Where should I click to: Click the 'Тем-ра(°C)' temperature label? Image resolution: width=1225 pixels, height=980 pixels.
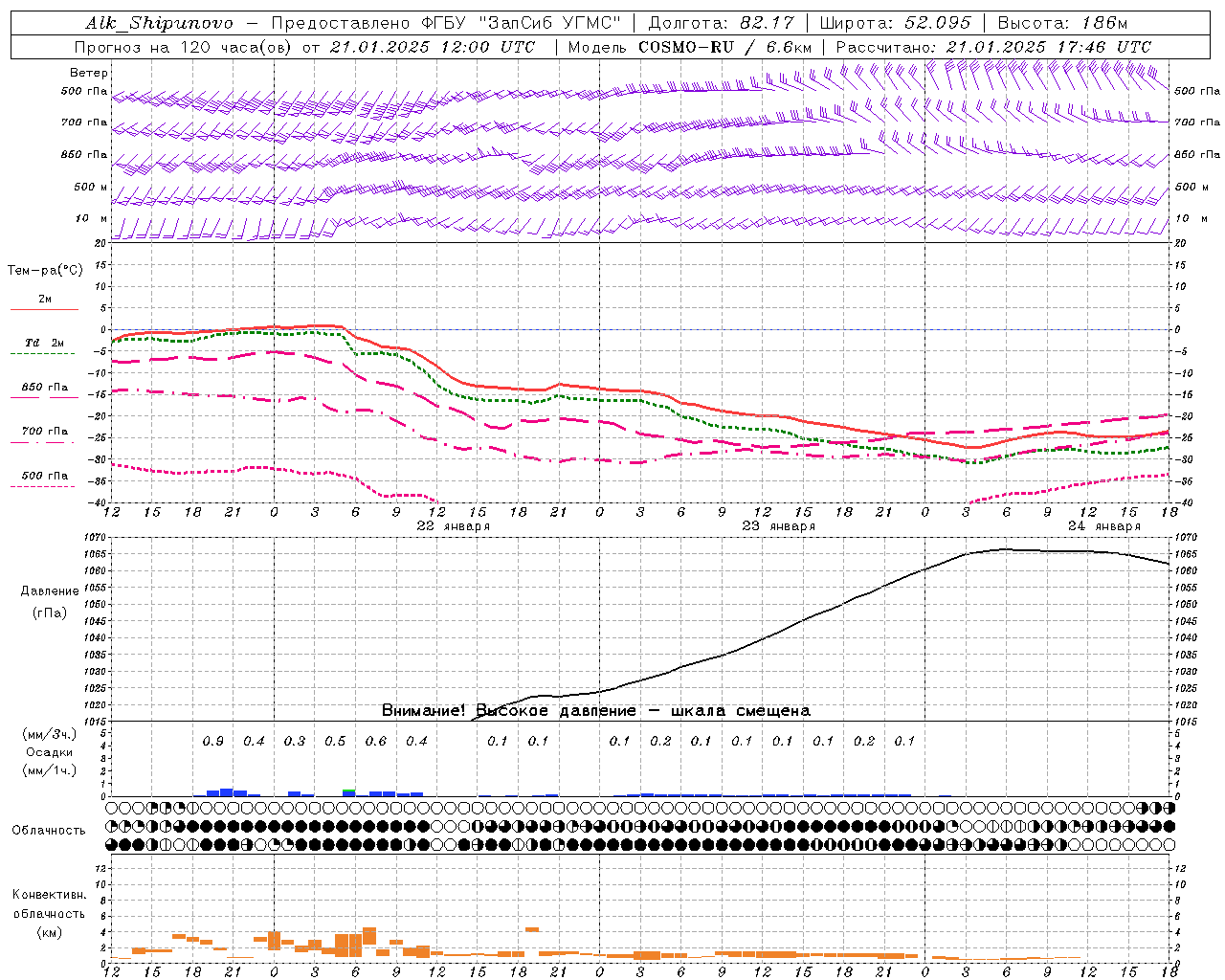pos(45,271)
